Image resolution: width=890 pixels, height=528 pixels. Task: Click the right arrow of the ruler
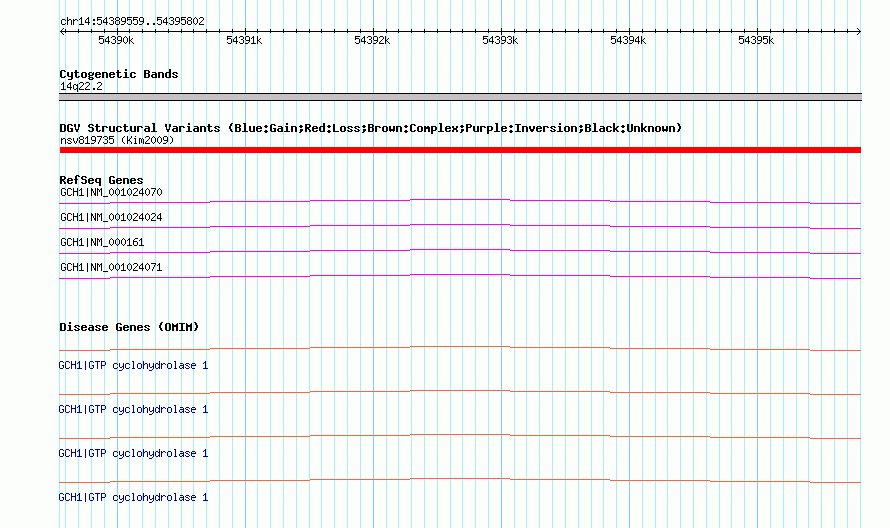(x=859, y=31)
